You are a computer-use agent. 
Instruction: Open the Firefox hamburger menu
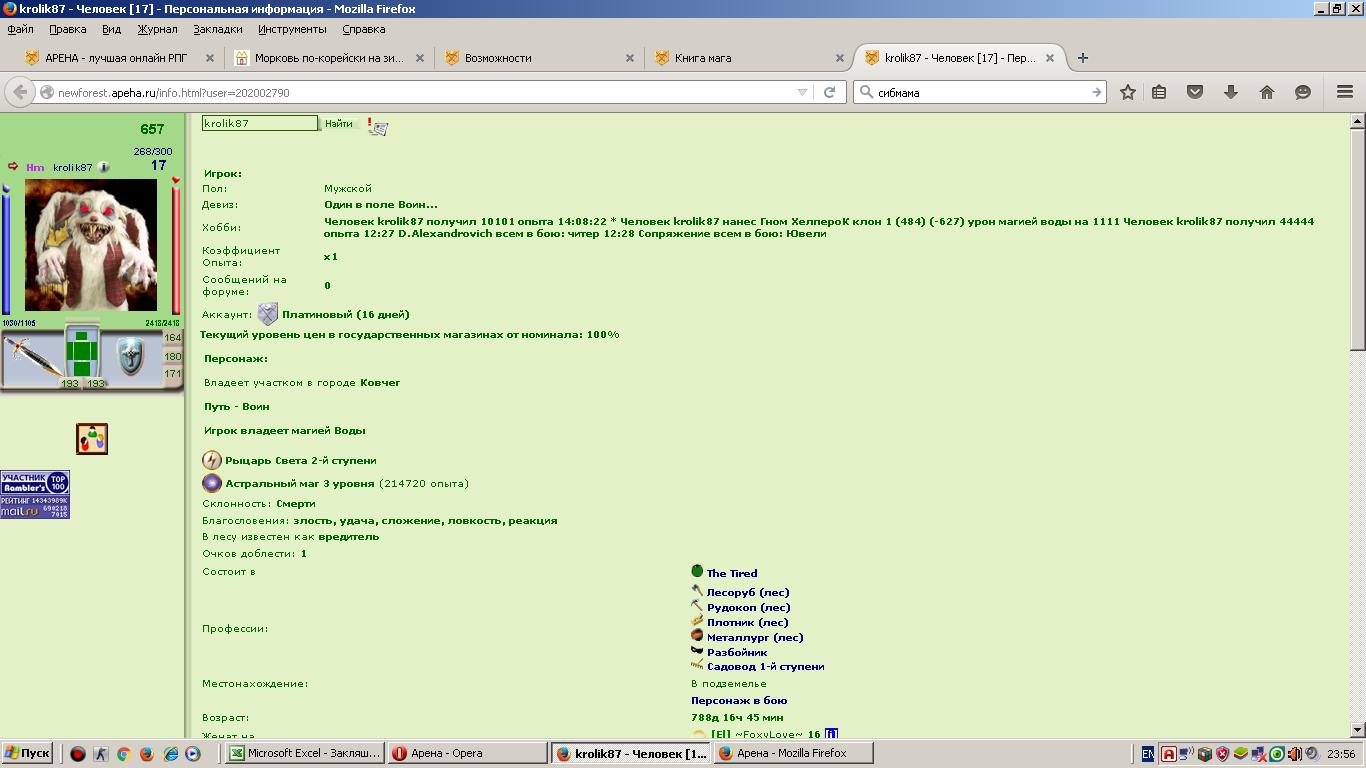click(1345, 92)
